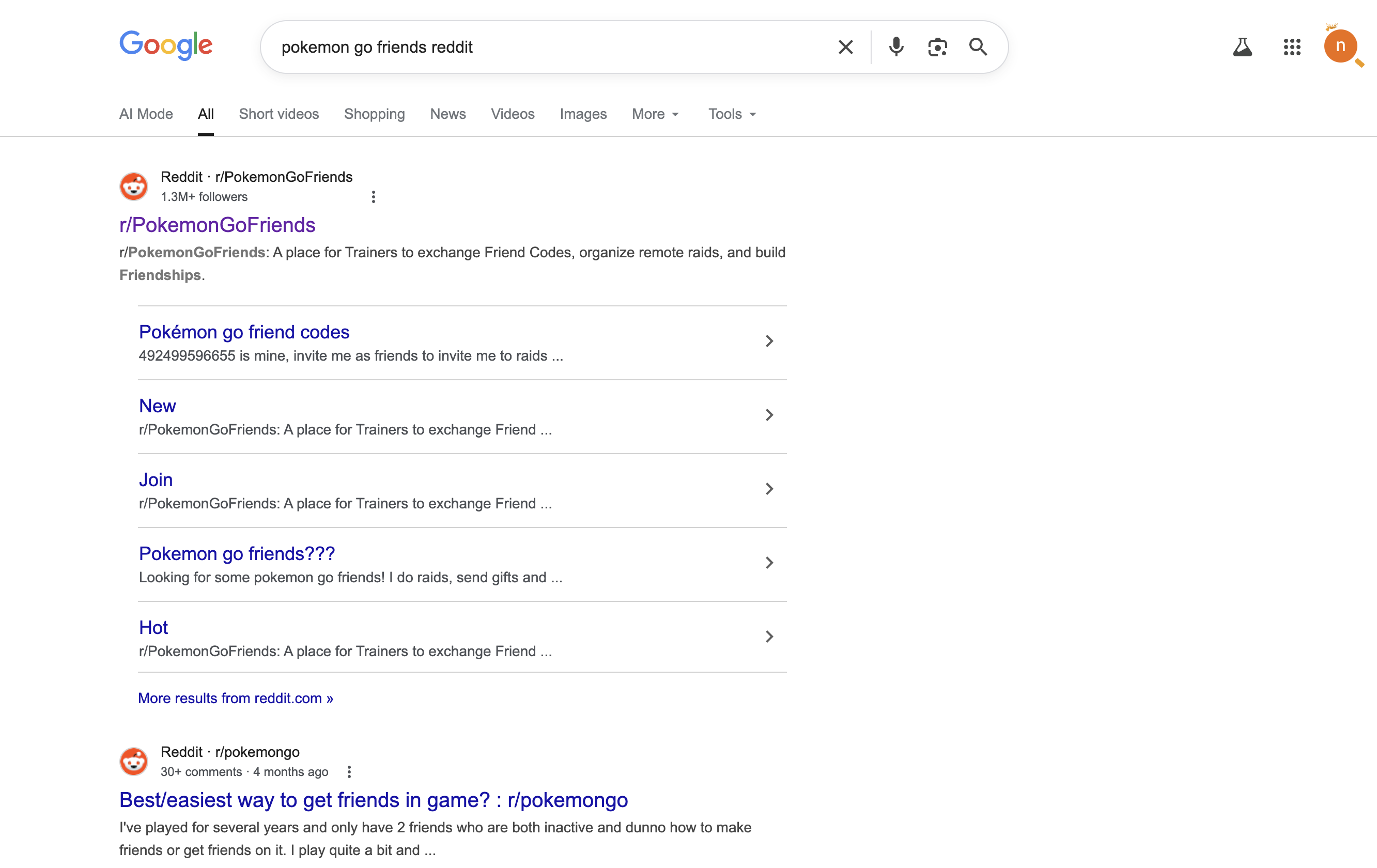Viewport: 1377px width, 868px height.
Task: Click the Google logo
Action: pos(166,45)
